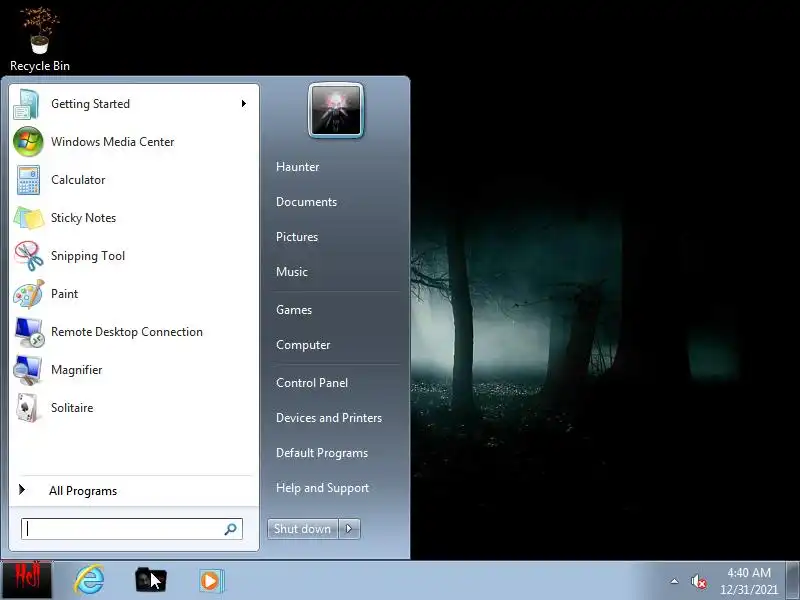
Task: Open the Haunter user folder
Action: coord(297,167)
